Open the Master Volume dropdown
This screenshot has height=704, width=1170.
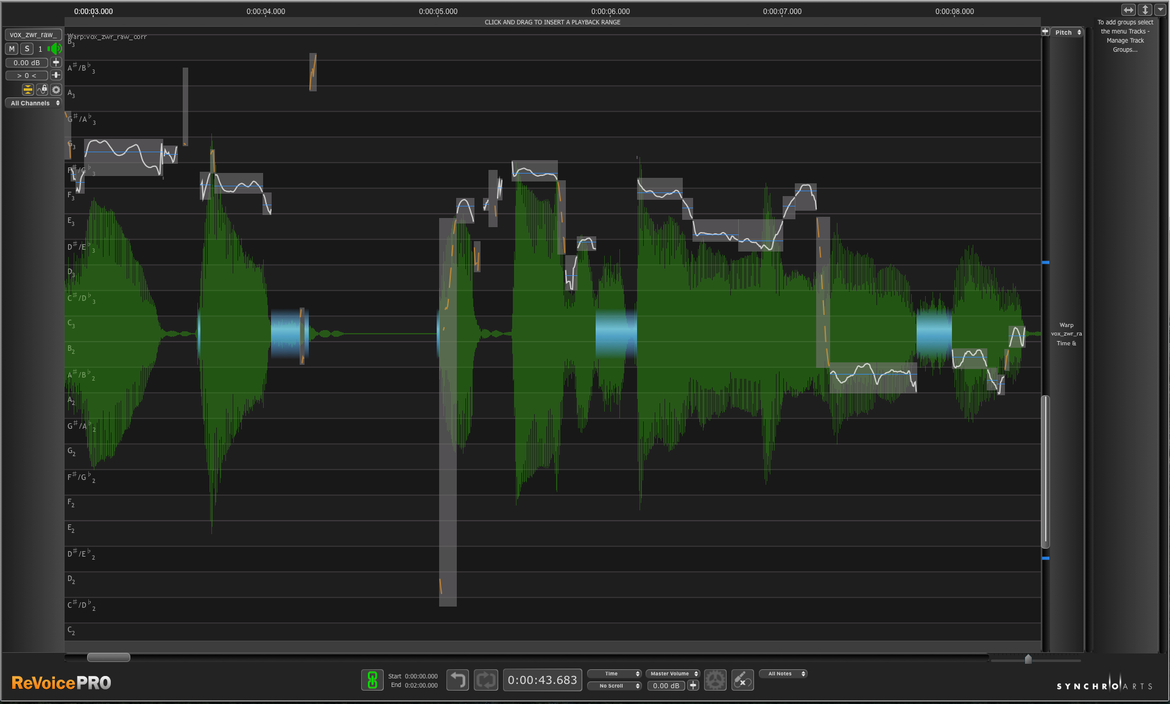click(x=673, y=673)
